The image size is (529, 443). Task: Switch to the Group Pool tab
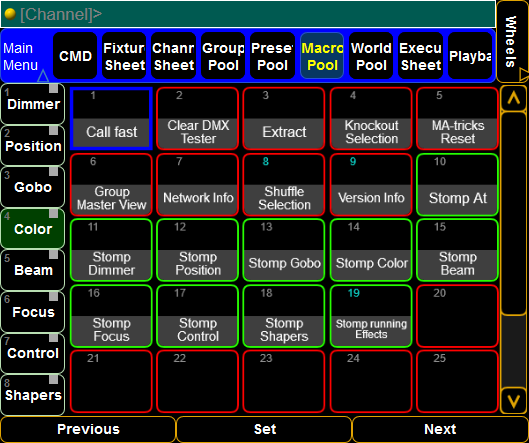click(223, 56)
